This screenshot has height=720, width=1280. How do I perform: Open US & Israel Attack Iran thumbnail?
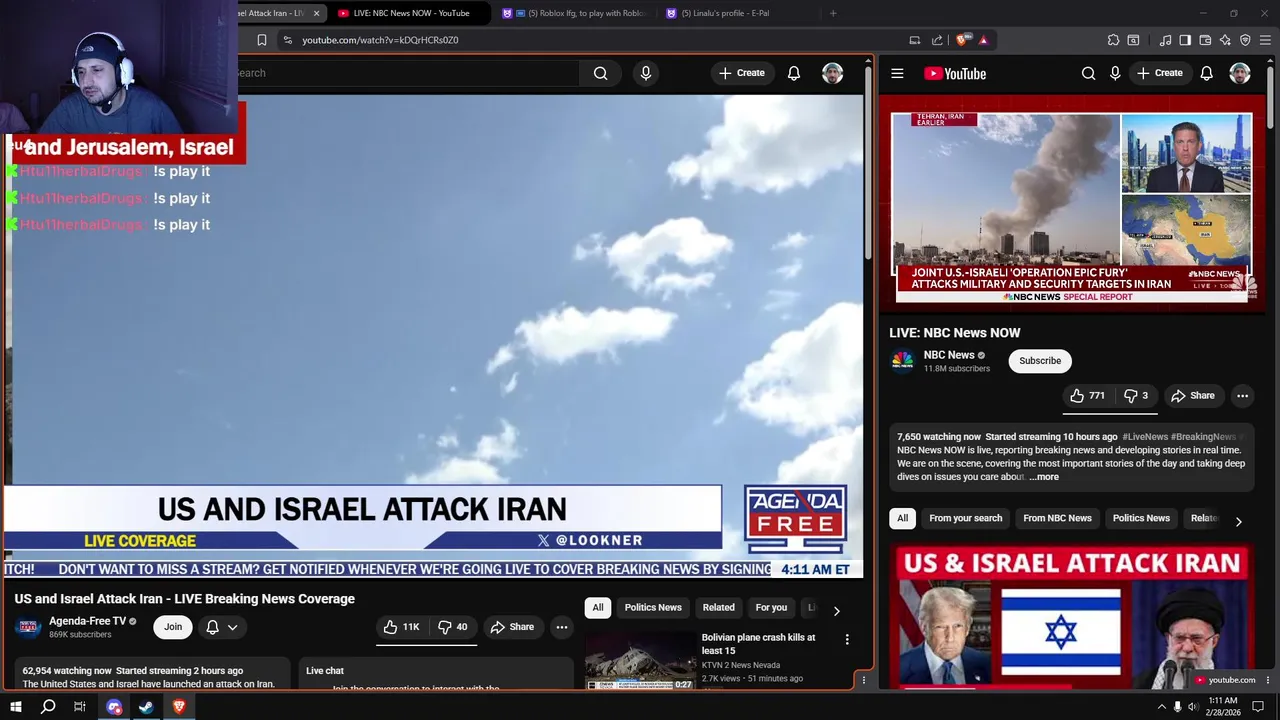click(1072, 616)
